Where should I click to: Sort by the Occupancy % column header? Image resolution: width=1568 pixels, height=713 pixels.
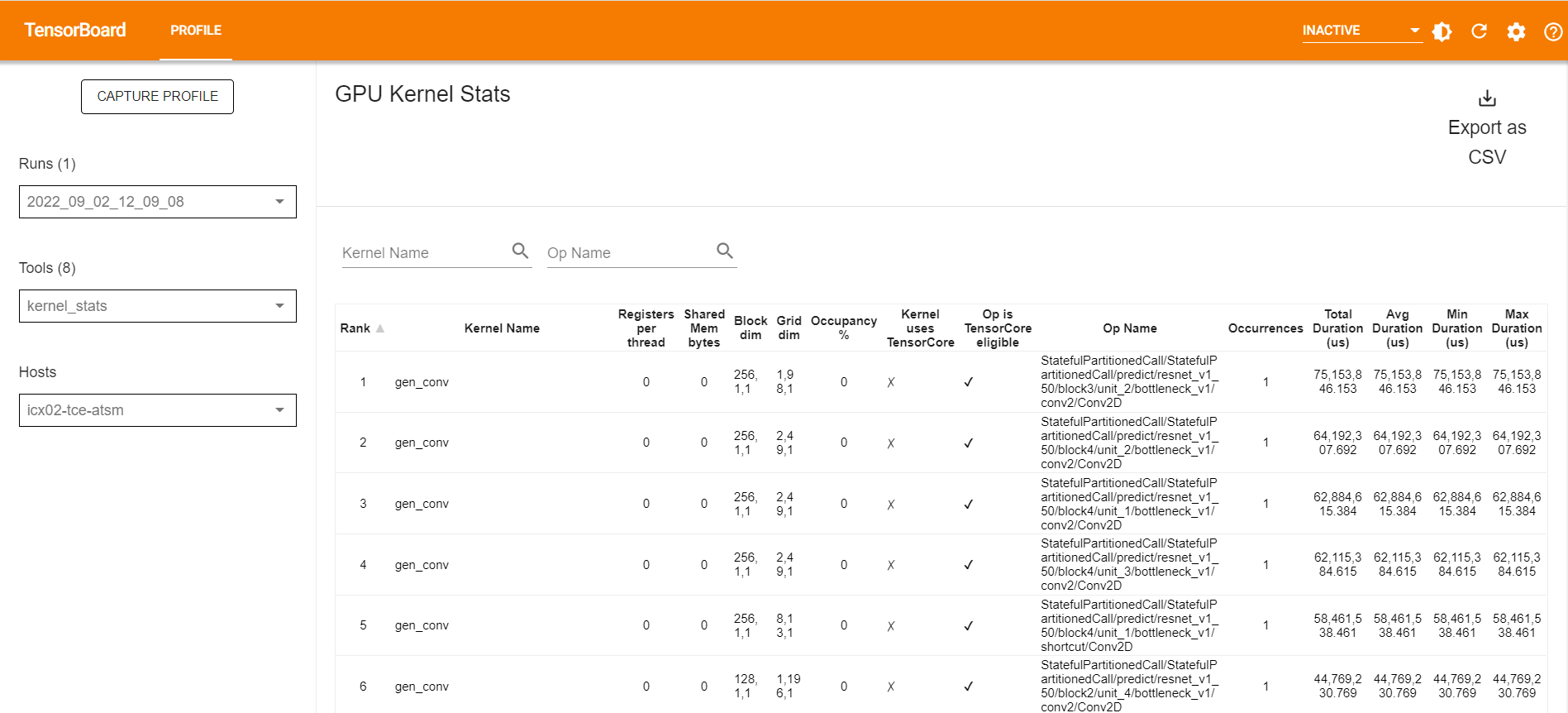[843, 328]
